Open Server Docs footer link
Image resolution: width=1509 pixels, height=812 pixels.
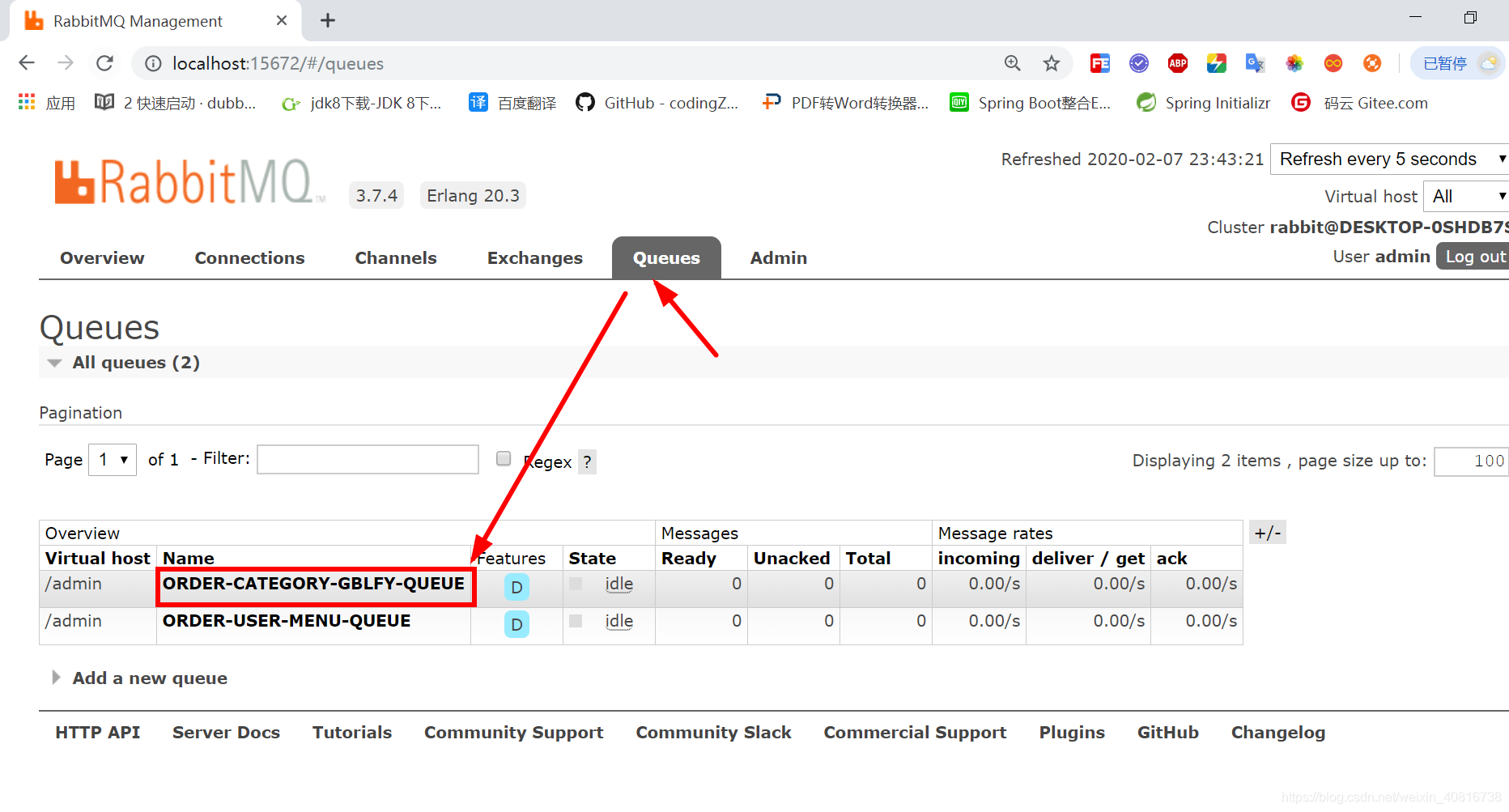pyautogui.click(x=226, y=733)
